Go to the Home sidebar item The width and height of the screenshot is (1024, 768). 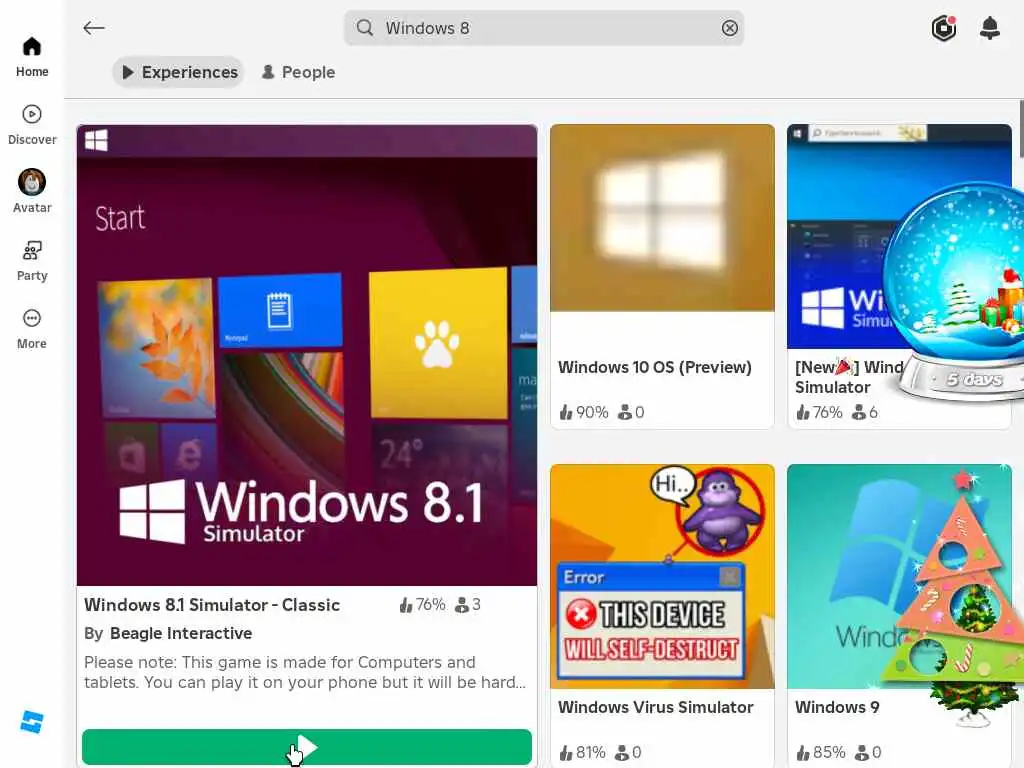[x=32, y=57]
